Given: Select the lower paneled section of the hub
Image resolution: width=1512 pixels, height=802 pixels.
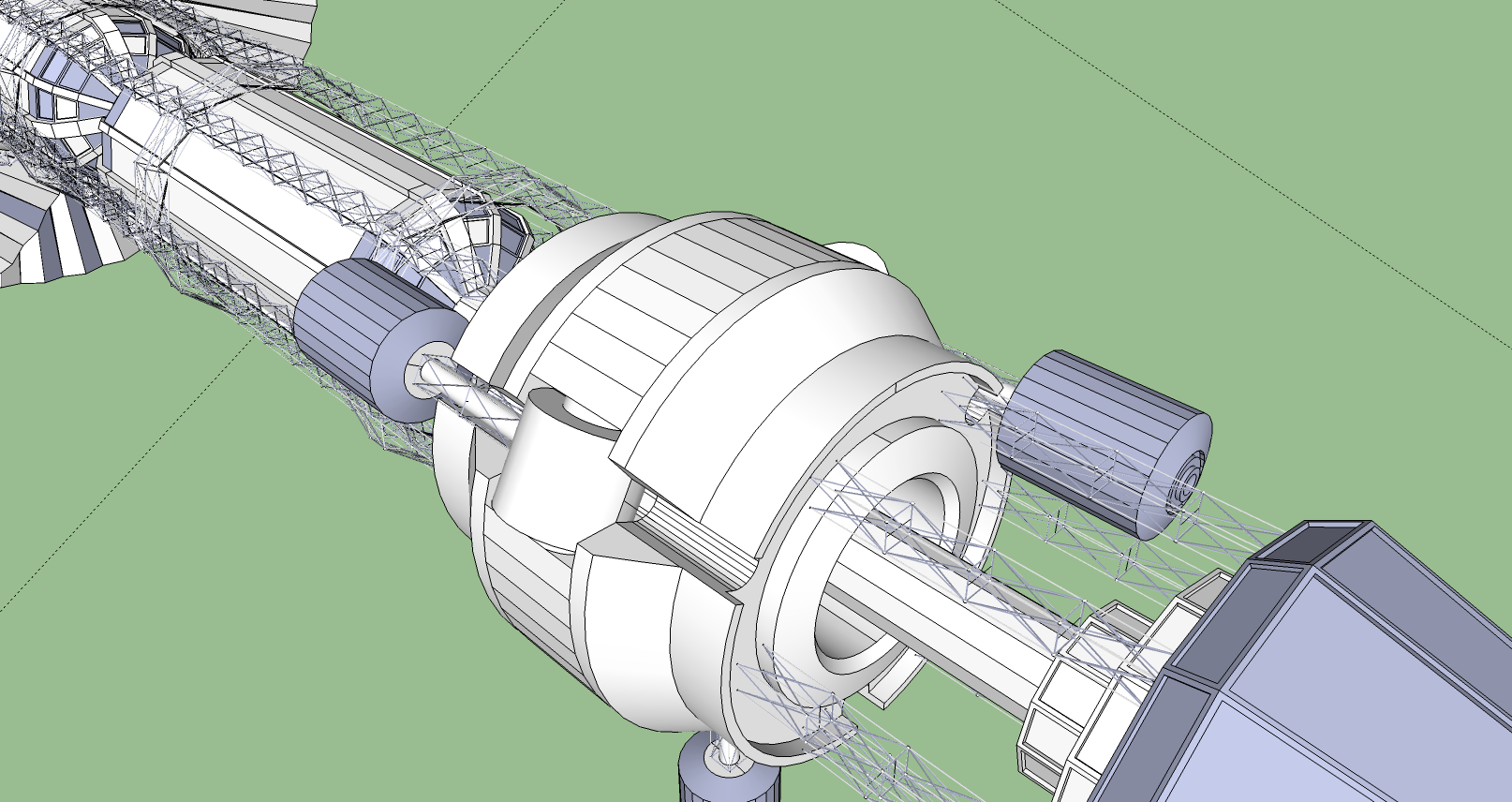Looking at the screenshot, I should [534, 600].
